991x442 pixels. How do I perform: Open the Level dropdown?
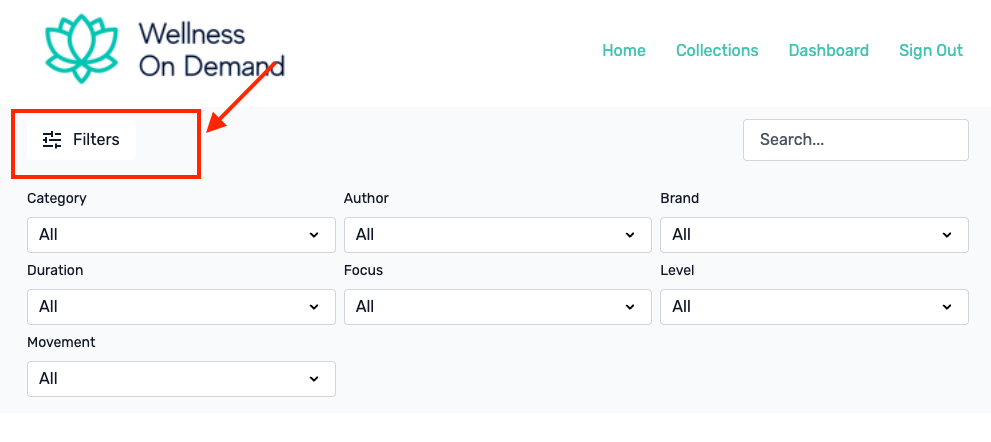point(814,307)
